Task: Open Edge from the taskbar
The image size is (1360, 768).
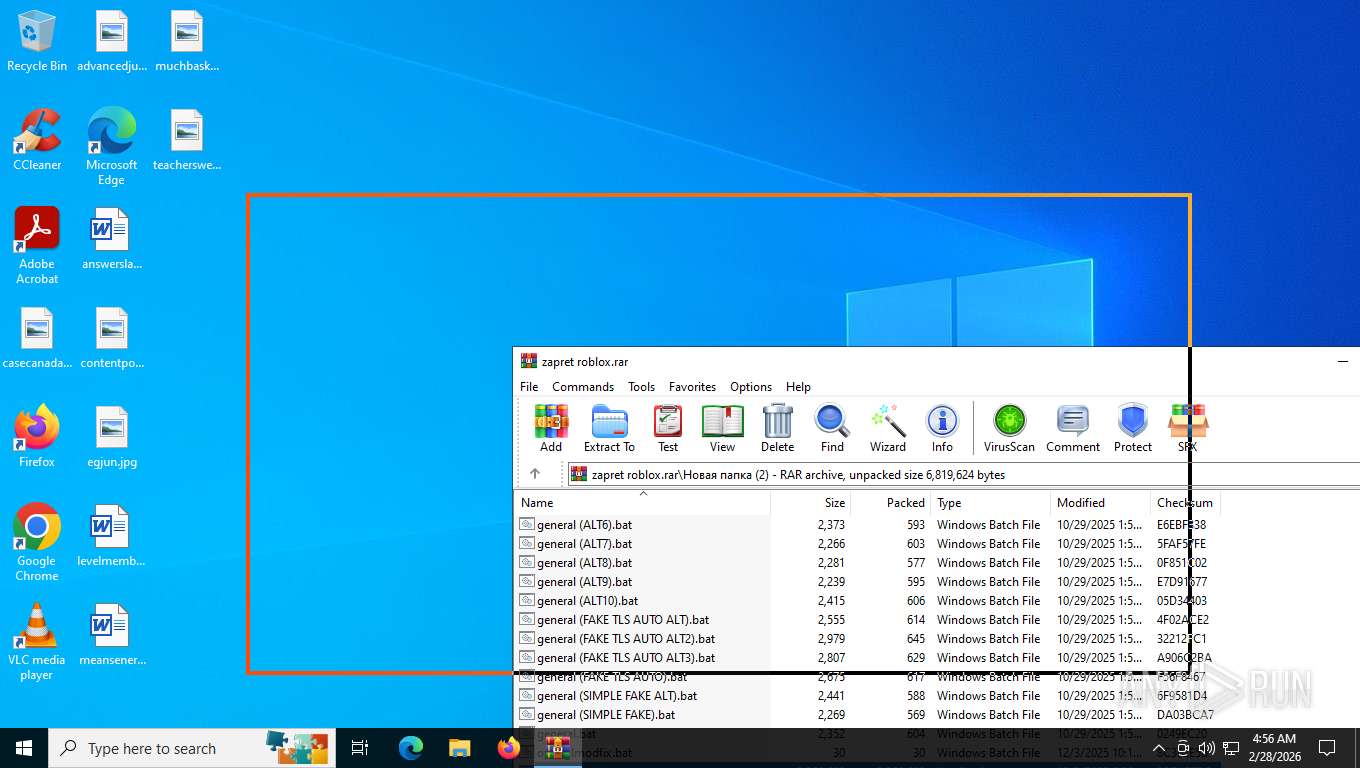Action: point(410,748)
